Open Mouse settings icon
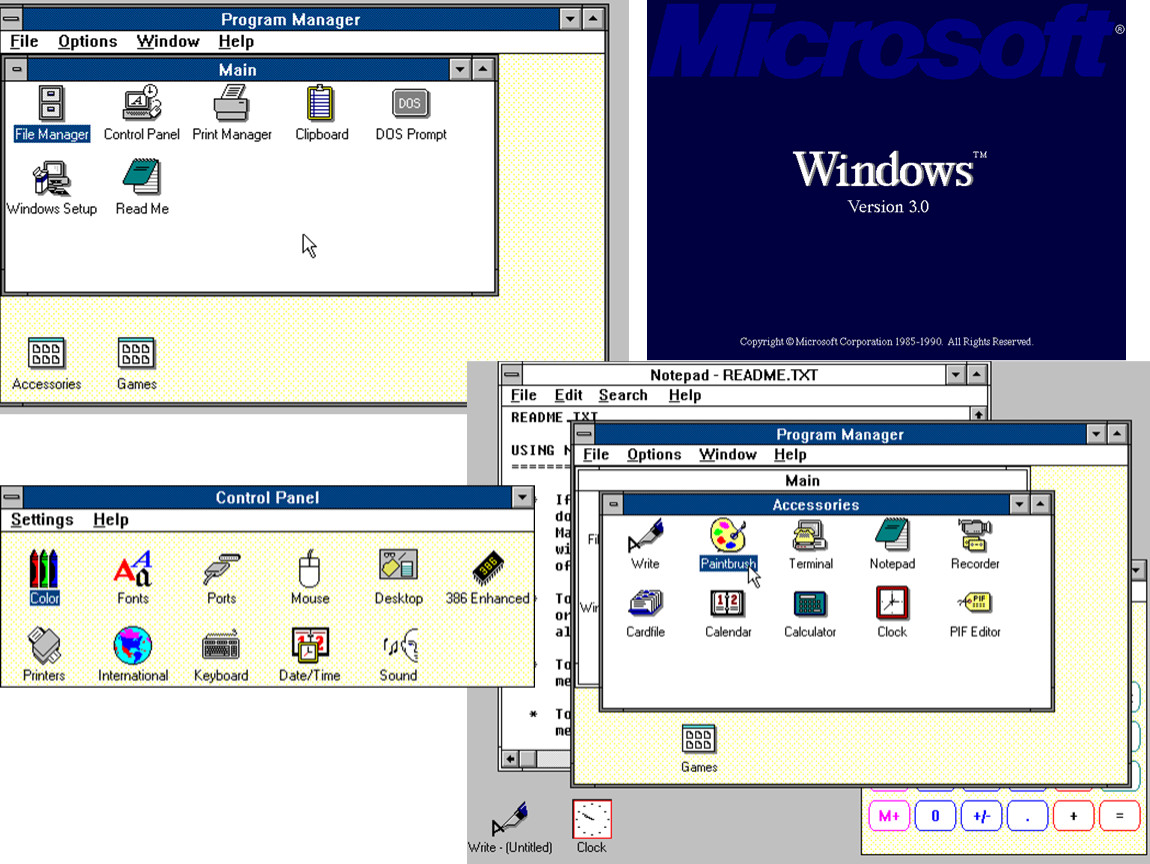1150x864 pixels. coord(310,577)
